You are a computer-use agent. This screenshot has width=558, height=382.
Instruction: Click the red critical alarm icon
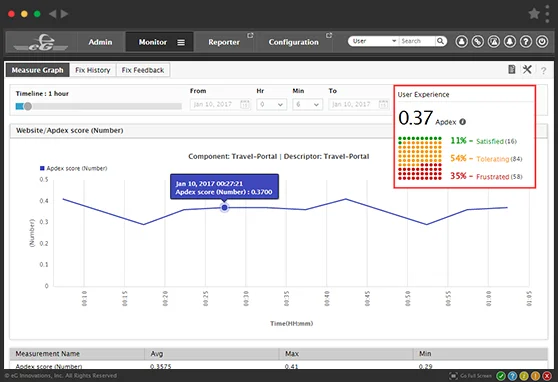tap(547, 376)
